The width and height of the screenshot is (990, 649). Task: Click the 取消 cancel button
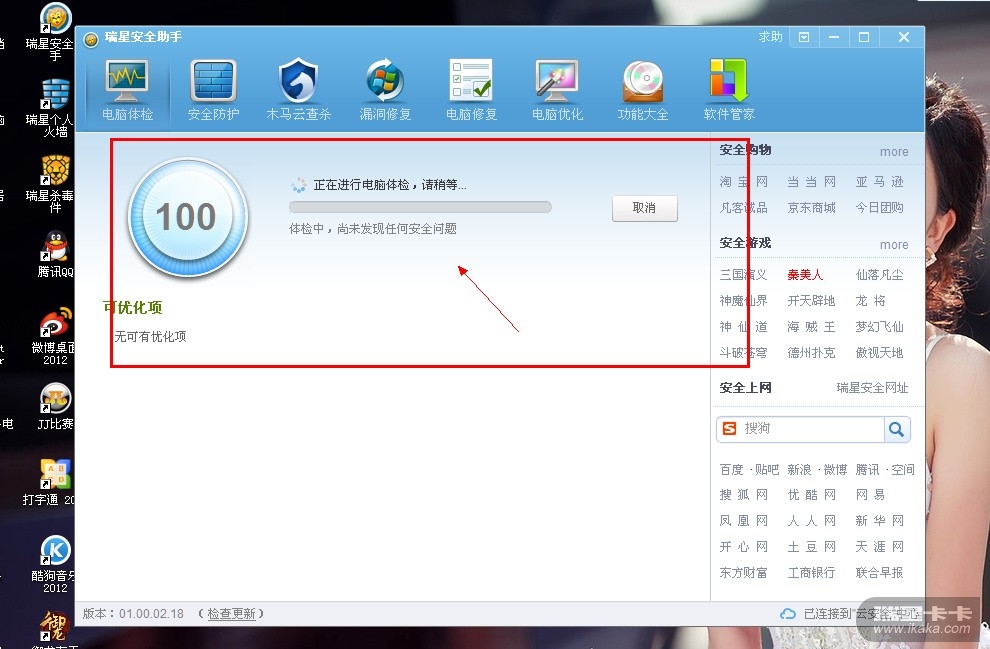645,208
